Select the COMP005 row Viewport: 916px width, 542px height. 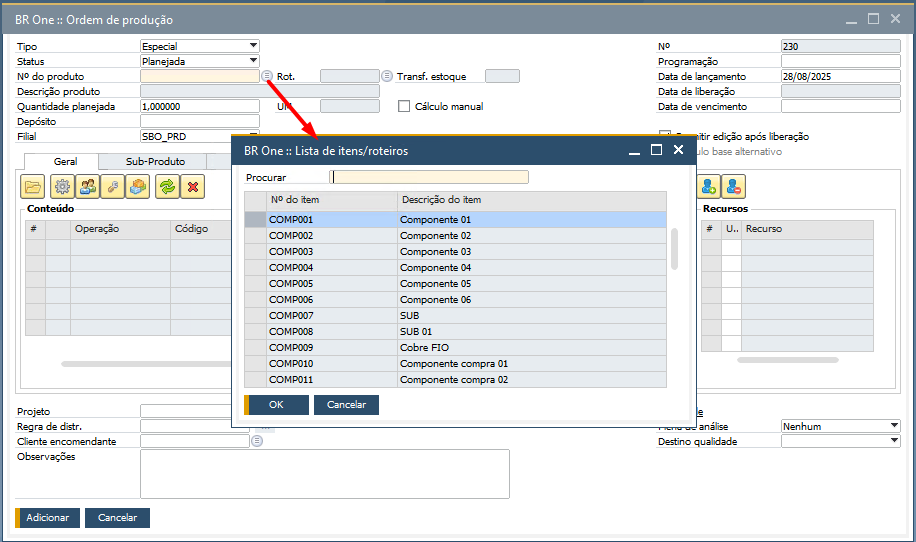click(x=456, y=283)
